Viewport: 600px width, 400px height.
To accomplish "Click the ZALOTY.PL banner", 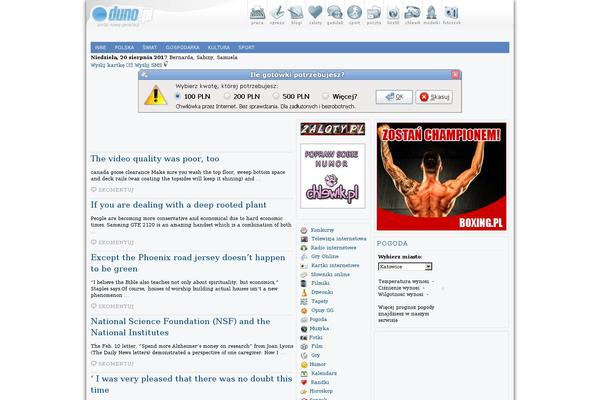I will pyautogui.click(x=333, y=129).
